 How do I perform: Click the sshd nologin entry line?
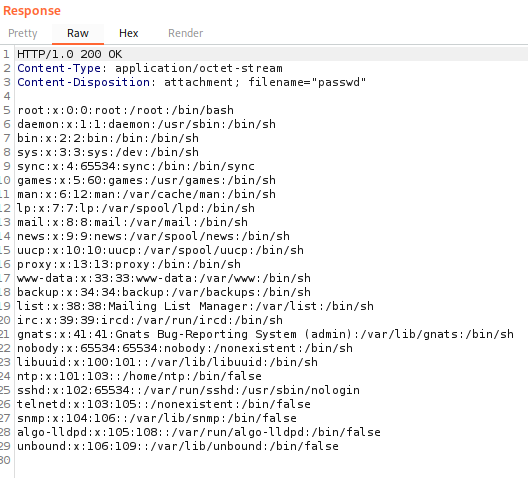click(189, 390)
